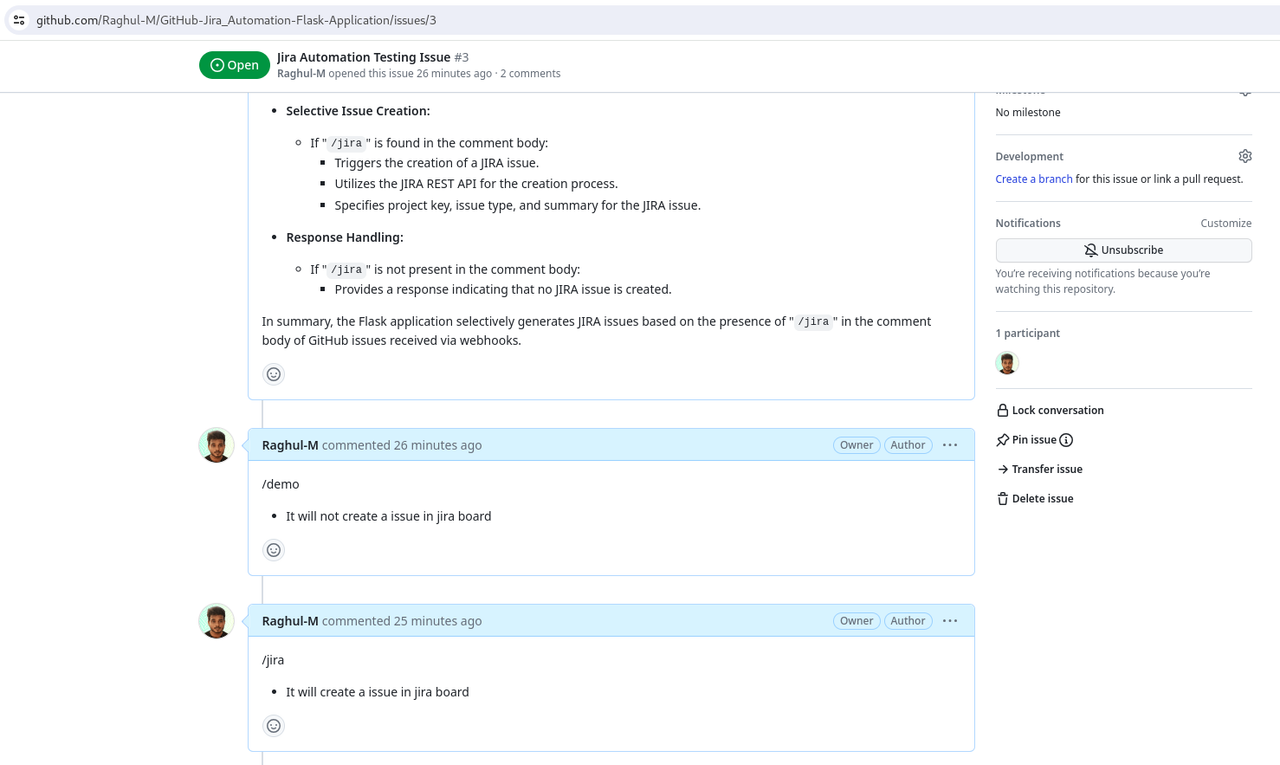Click the Lock conversation icon
This screenshot has width=1280, height=765.
pos(1001,409)
